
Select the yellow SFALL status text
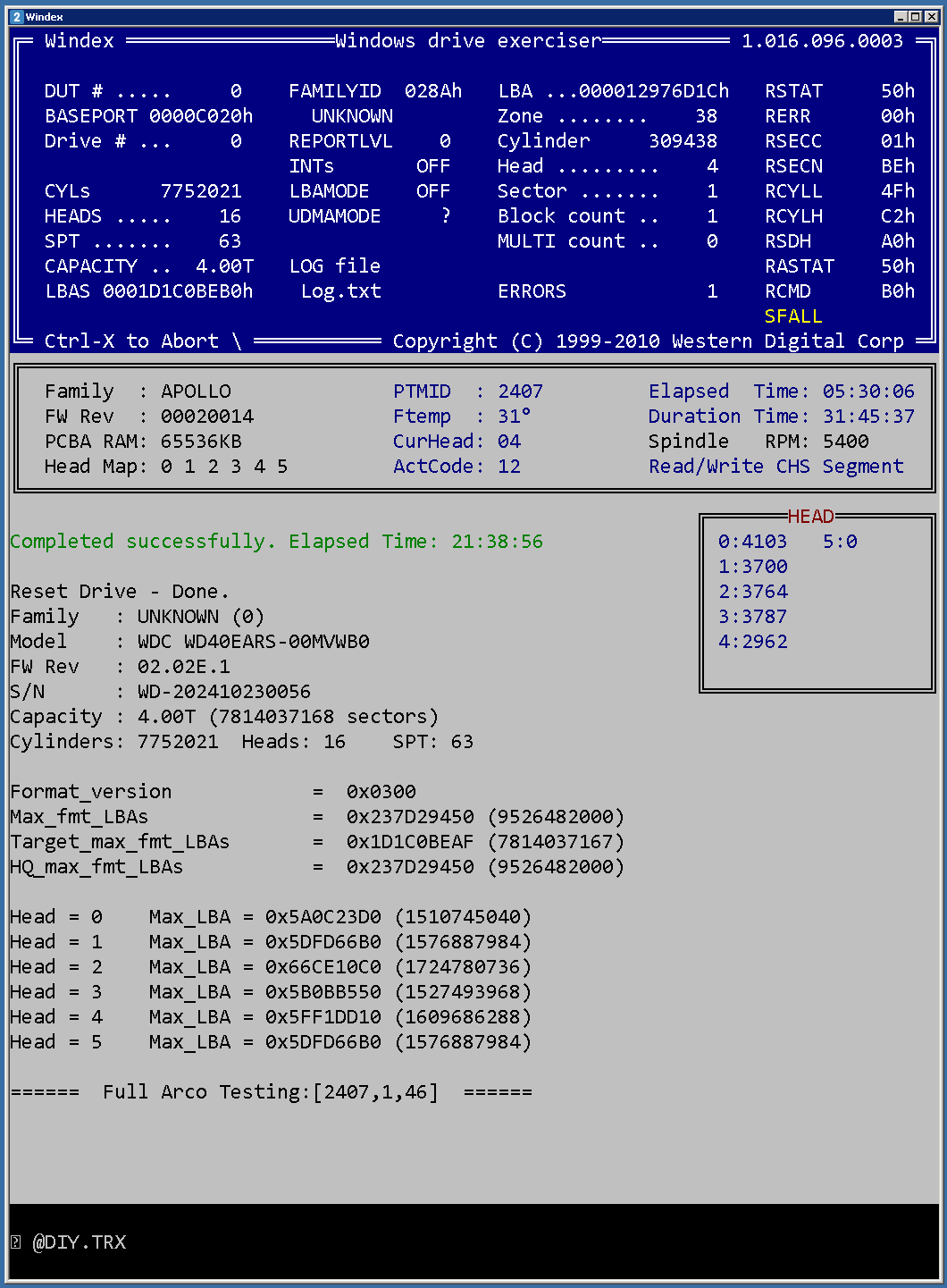coord(793,316)
